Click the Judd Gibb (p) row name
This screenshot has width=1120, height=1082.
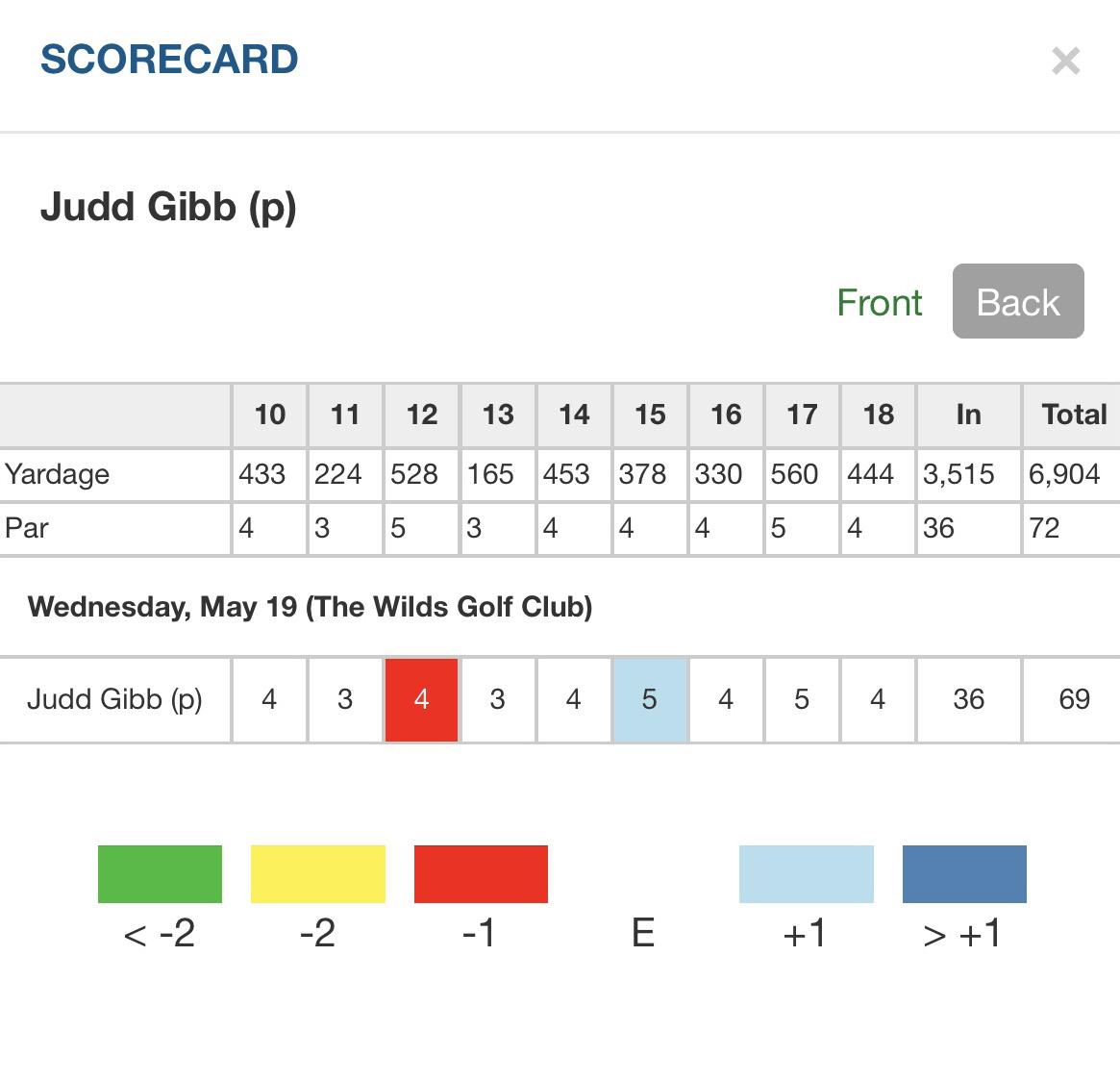pyautogui.click(x=115, y=699)
